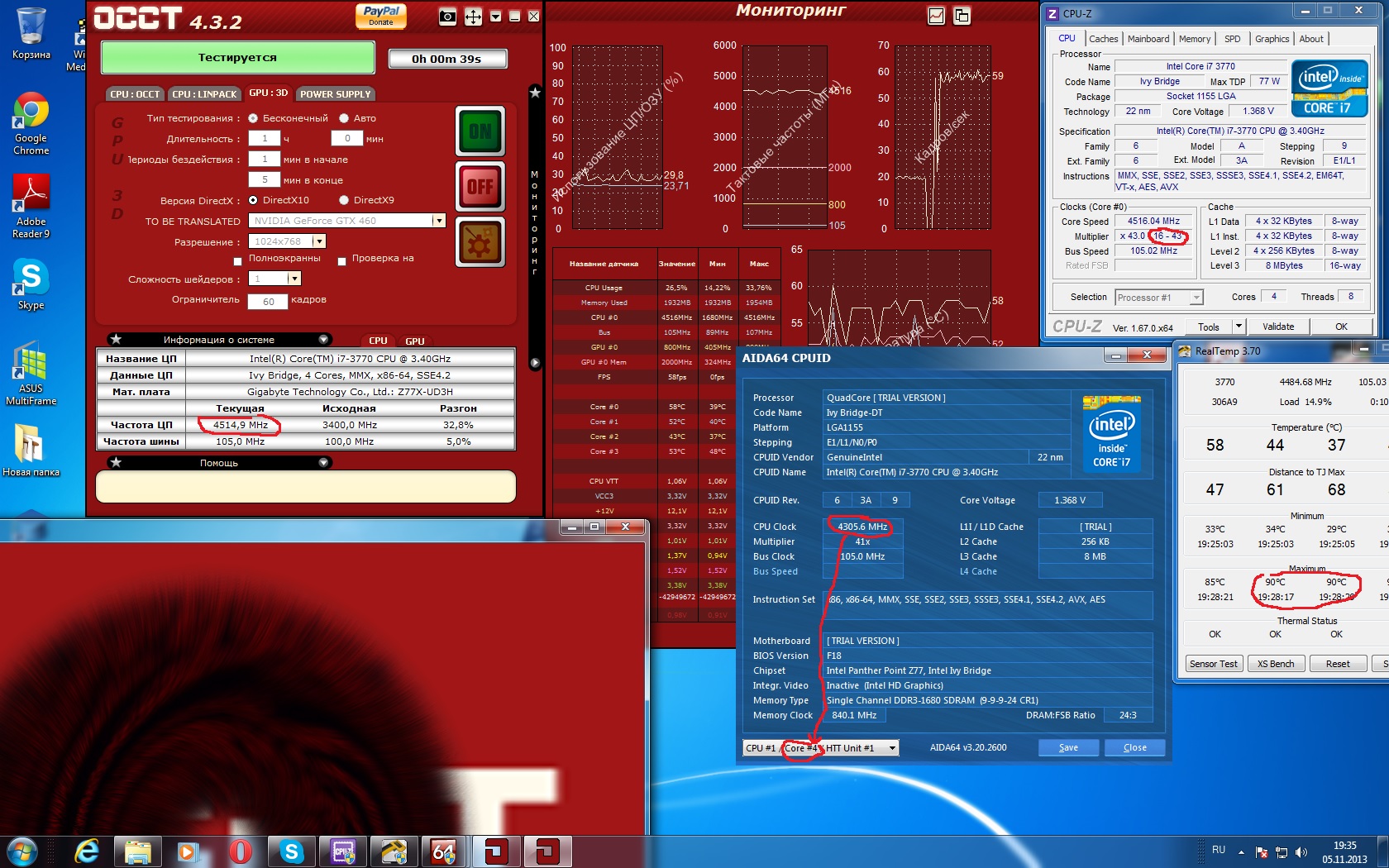Choose the DirectX9 radio option
Screen dimensions: 1389x868
coord(344,200)
